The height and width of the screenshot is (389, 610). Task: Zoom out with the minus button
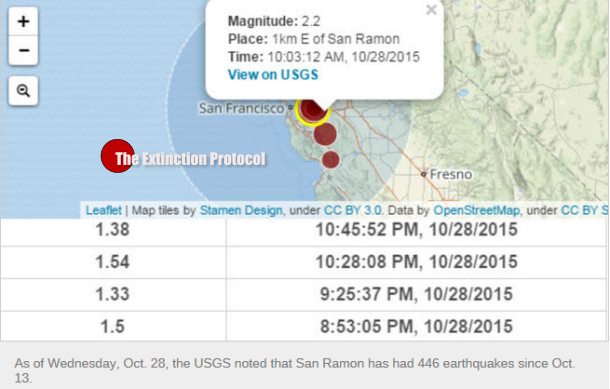tap(23, 51)
